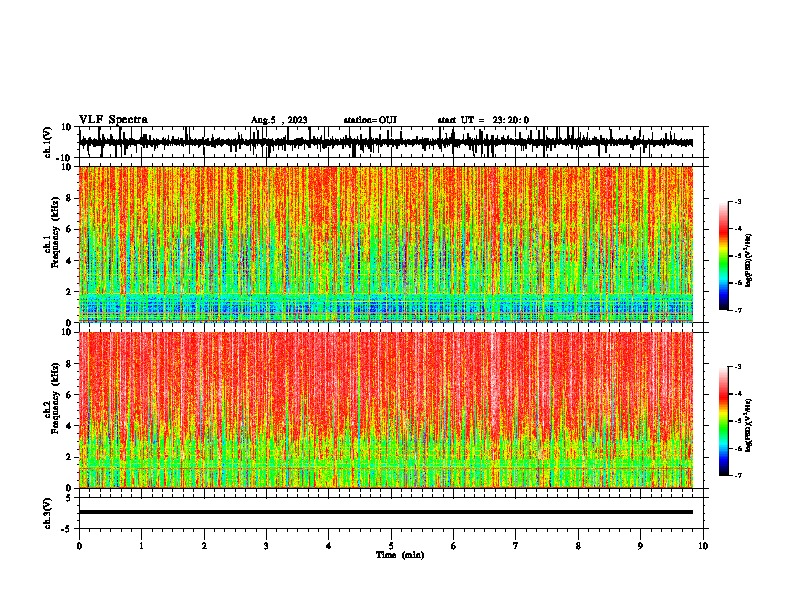
Task: Click the ch.1(V) waveform trace panel
Action: [x=391, y=142]
